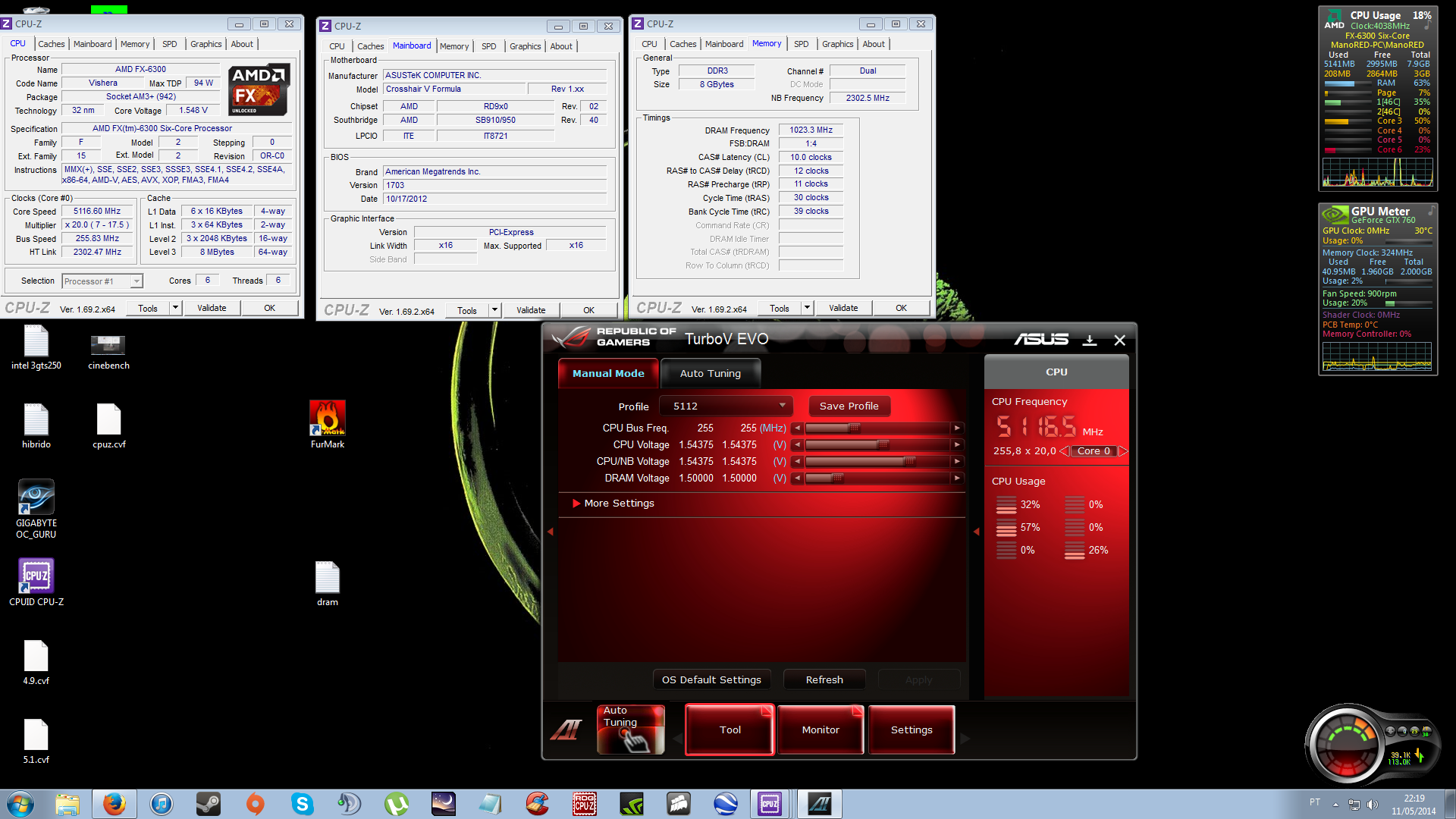Click the Refresh button in TurboV EVO
The height and width of the screenshot is (819, 1456).
point(824,679)
